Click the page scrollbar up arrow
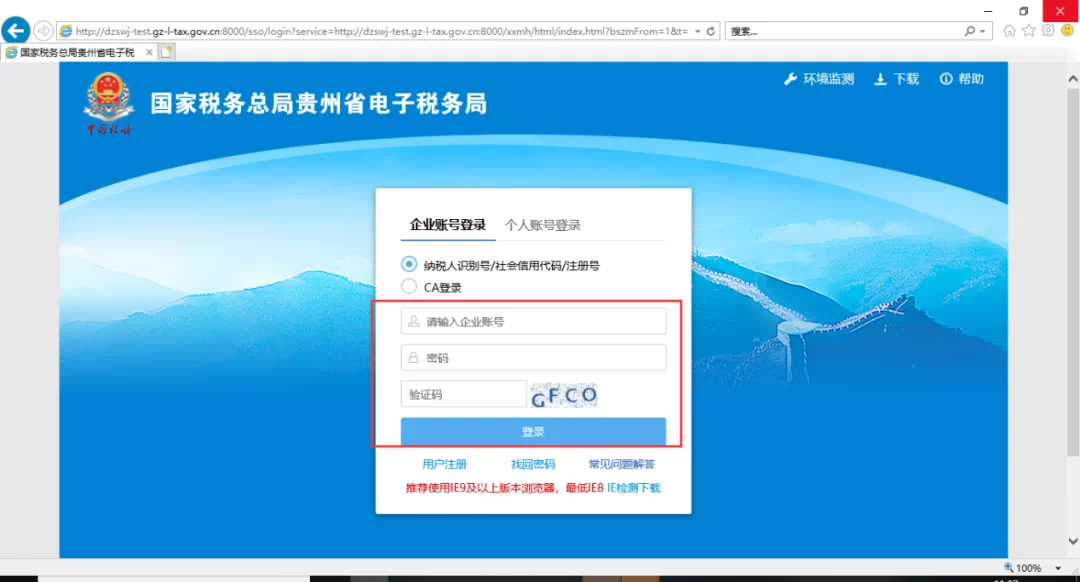 point(1072,79)
